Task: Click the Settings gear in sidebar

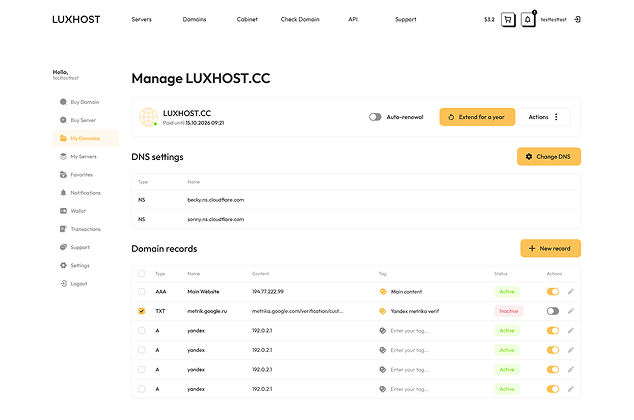Action: click(x=63, y=265)
